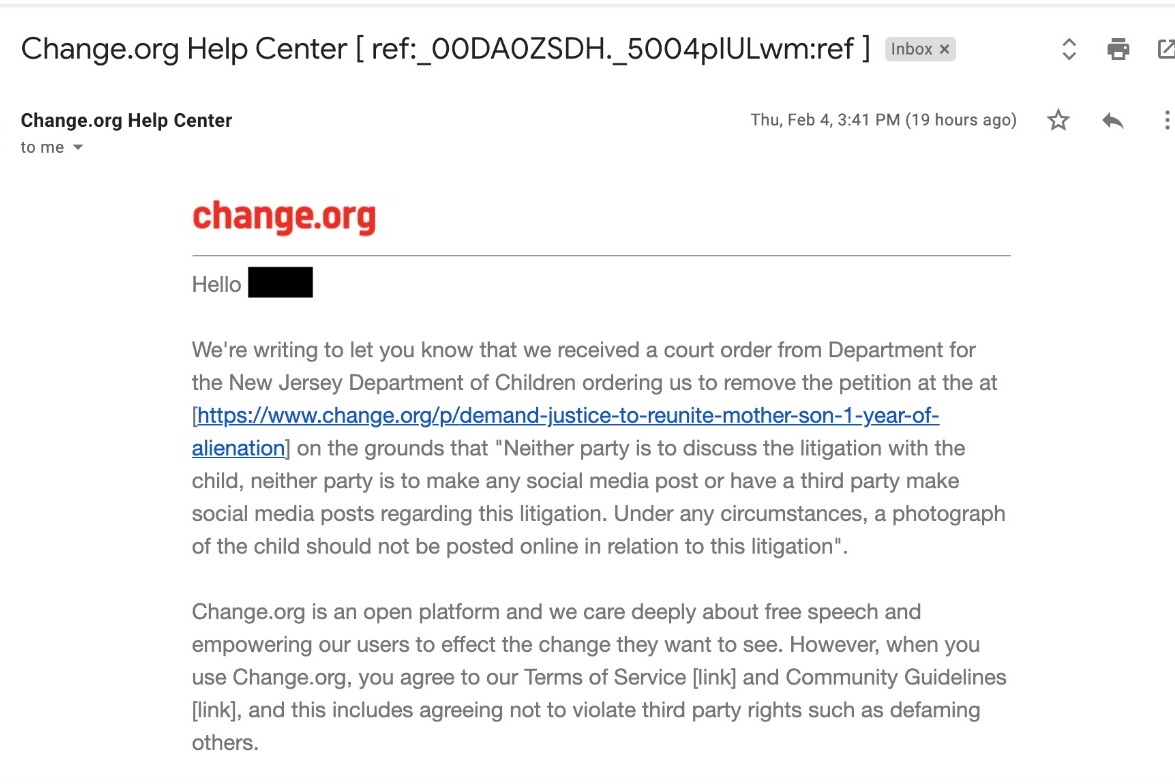Click the red change.org logo
Viewport: 1175px width, 784px height.
[x=284, y=217]
